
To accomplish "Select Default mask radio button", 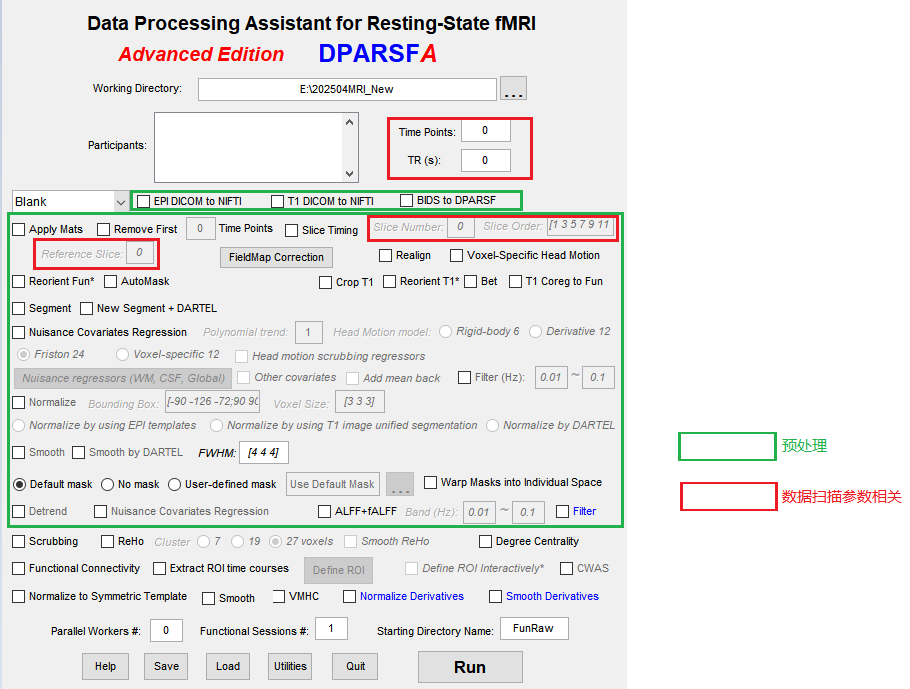I will (x=20, y=485).
